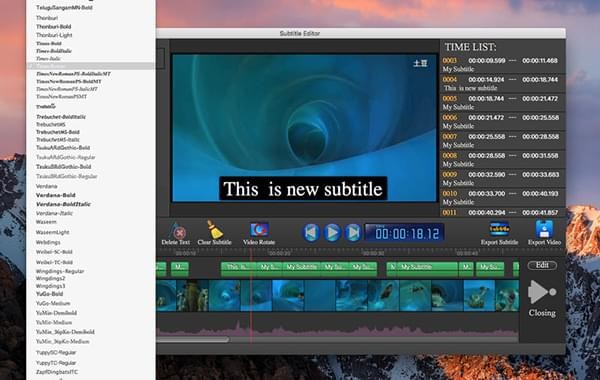
Task: Select time list entry 0006
Action: click(x=502, y=122)
